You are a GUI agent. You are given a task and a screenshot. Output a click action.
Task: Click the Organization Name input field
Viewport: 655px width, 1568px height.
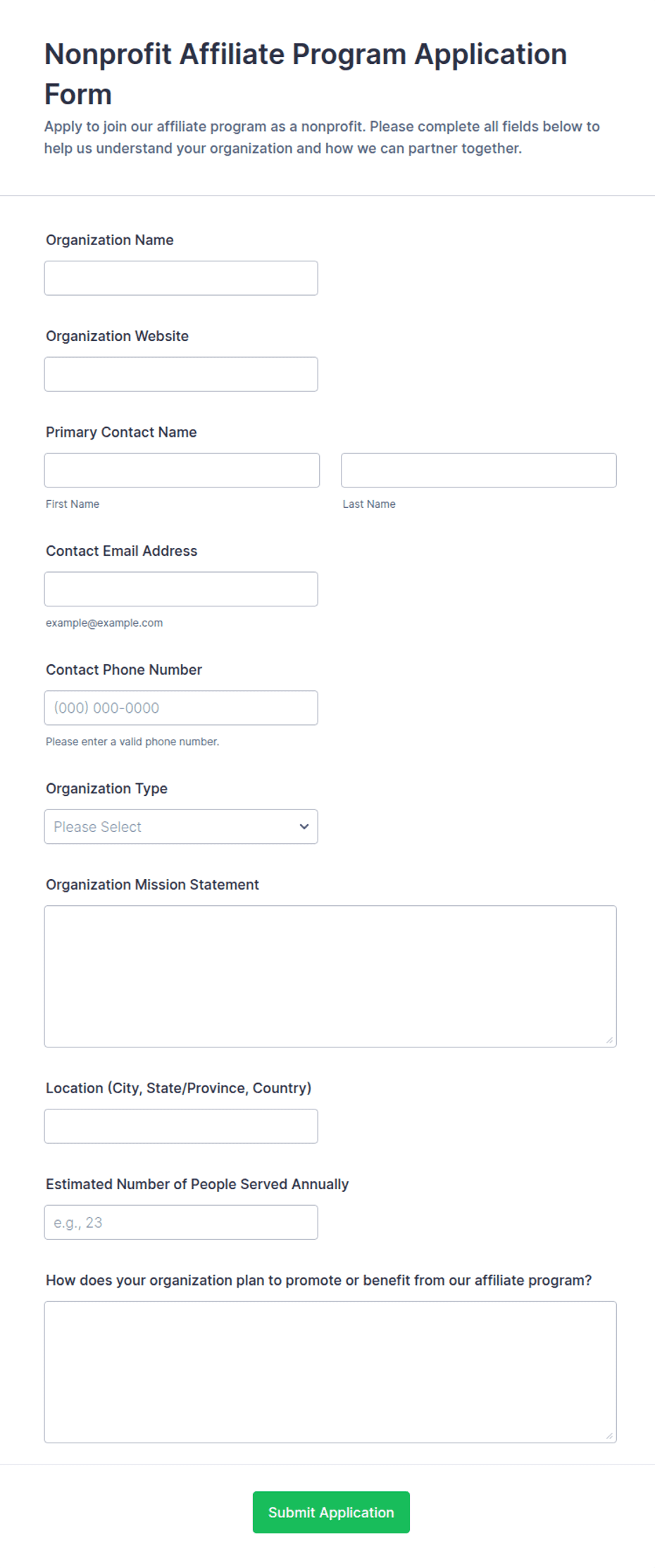(181, 278)
